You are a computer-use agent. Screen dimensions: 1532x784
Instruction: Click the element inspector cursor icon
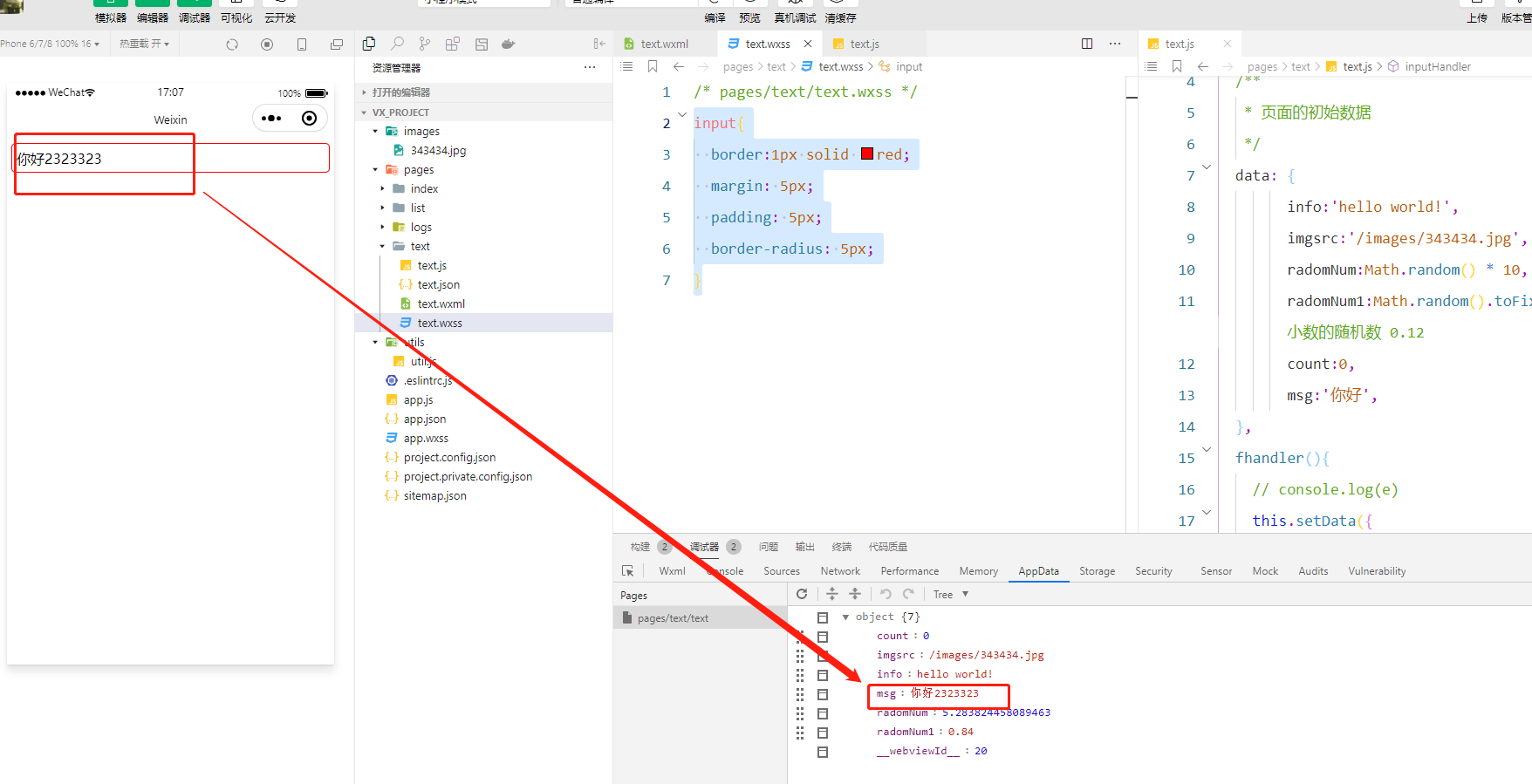coord(628,571)
